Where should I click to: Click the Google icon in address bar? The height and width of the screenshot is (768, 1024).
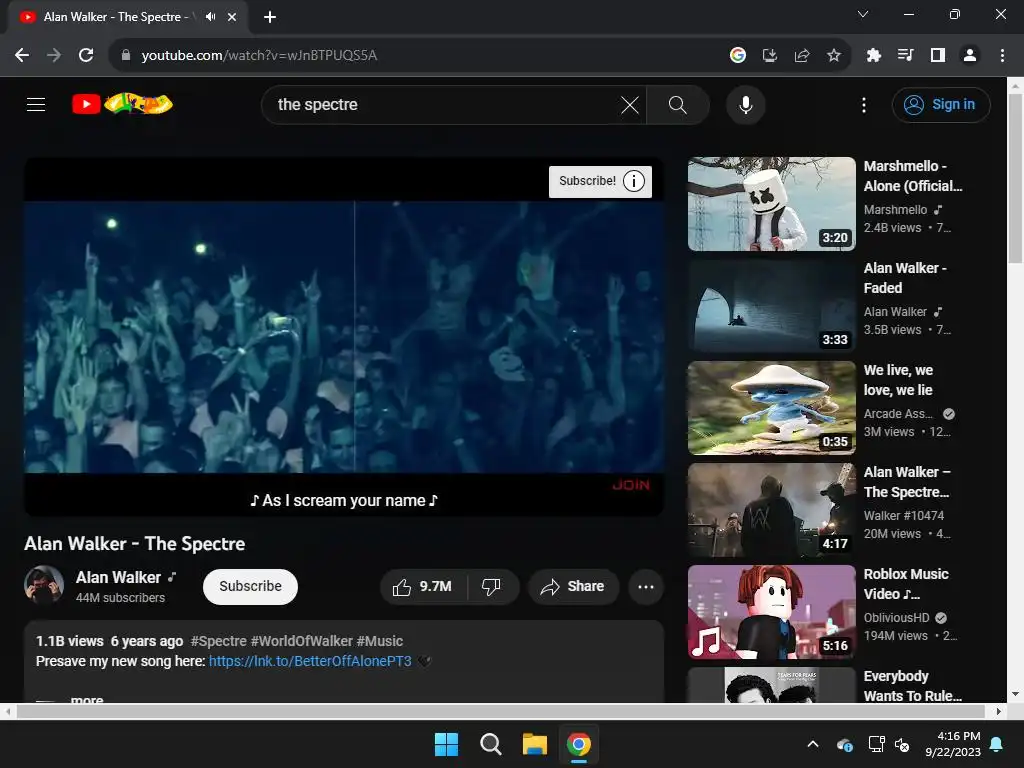[738, 56]
